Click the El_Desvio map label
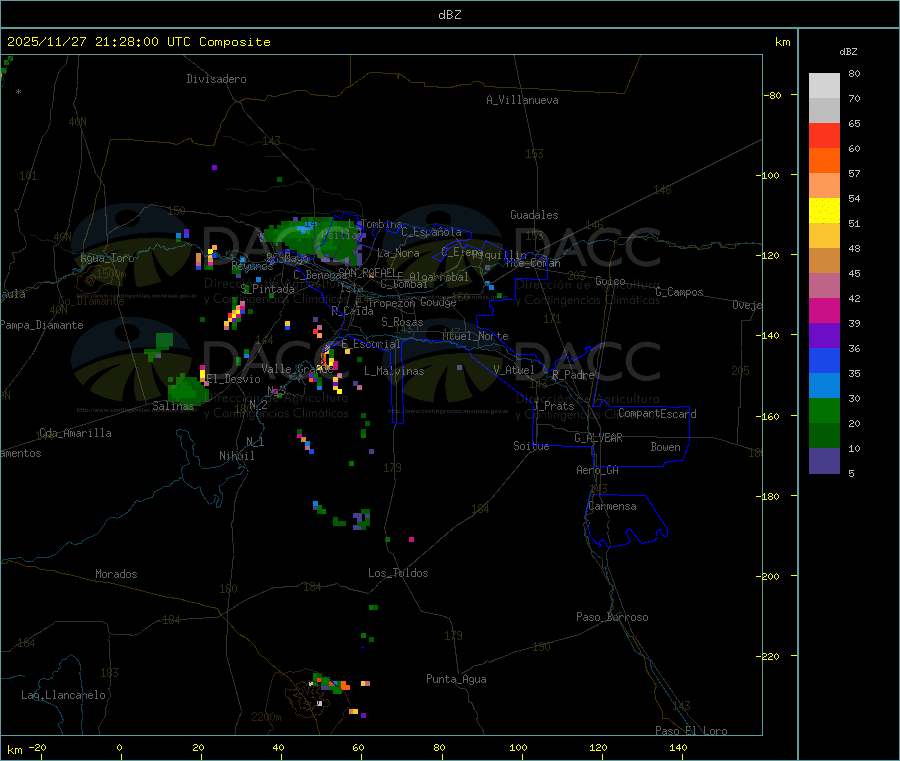 click(234, 379)
